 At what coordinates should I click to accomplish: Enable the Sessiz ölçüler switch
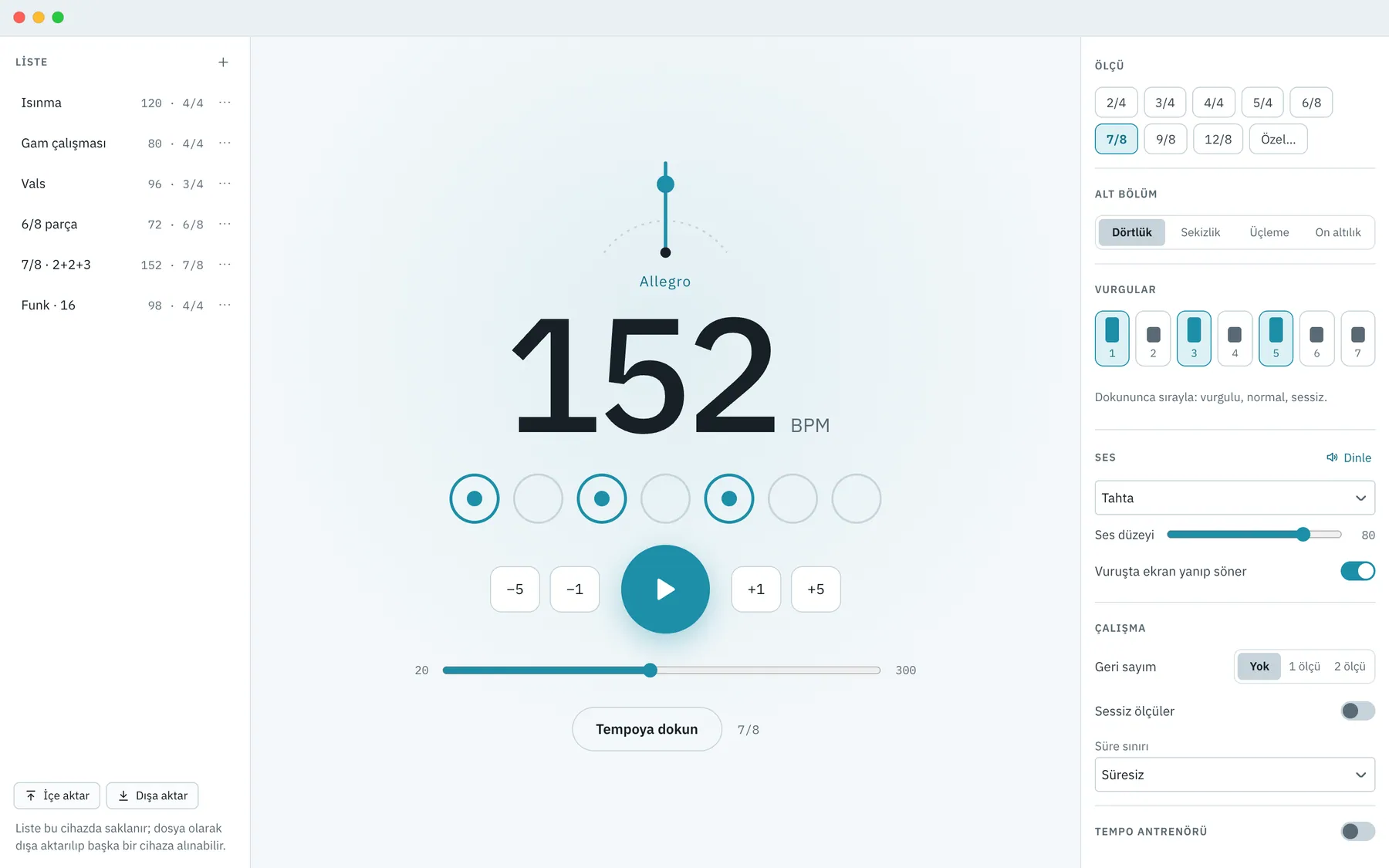click(x=1358, y=711)
